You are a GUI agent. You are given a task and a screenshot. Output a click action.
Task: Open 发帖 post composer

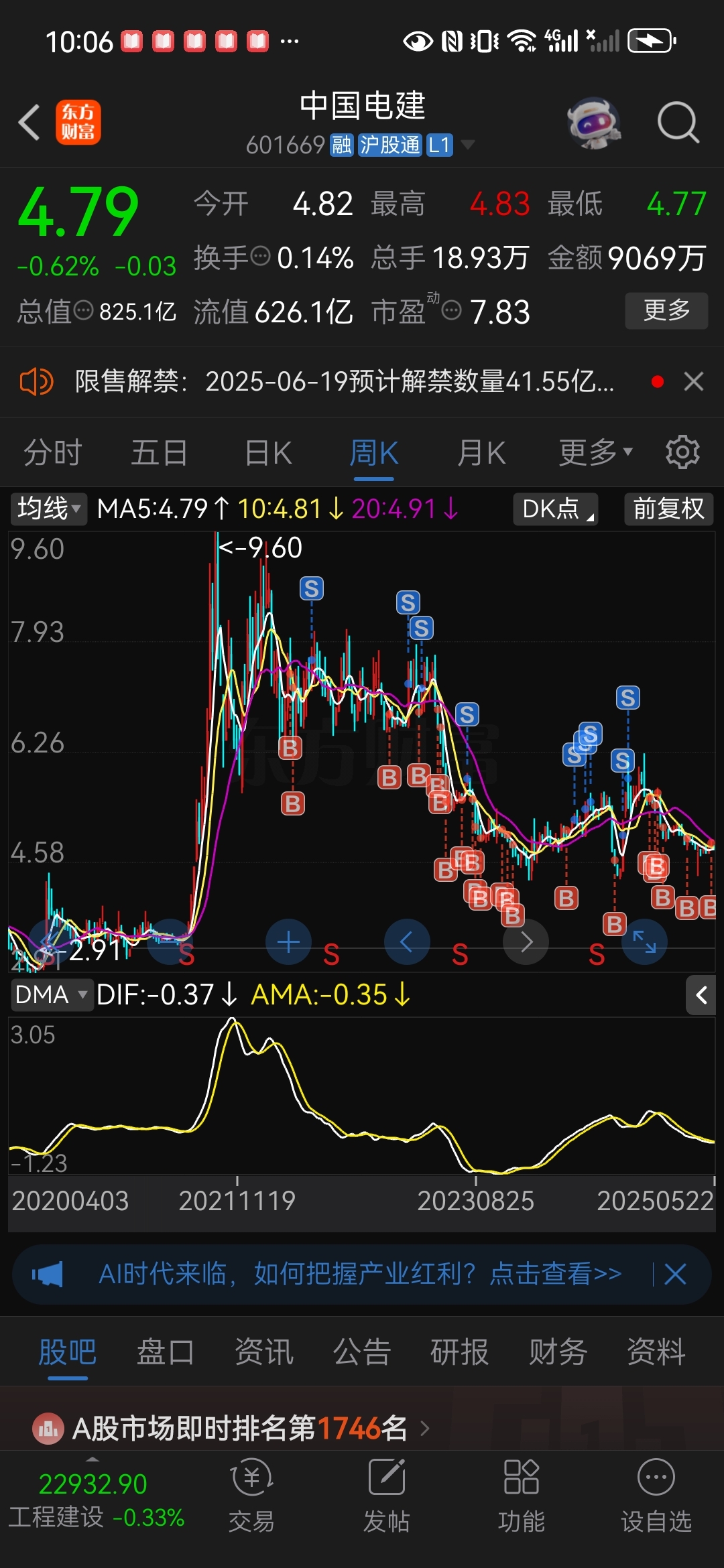pyautogui.click(x=387, y=1496)
